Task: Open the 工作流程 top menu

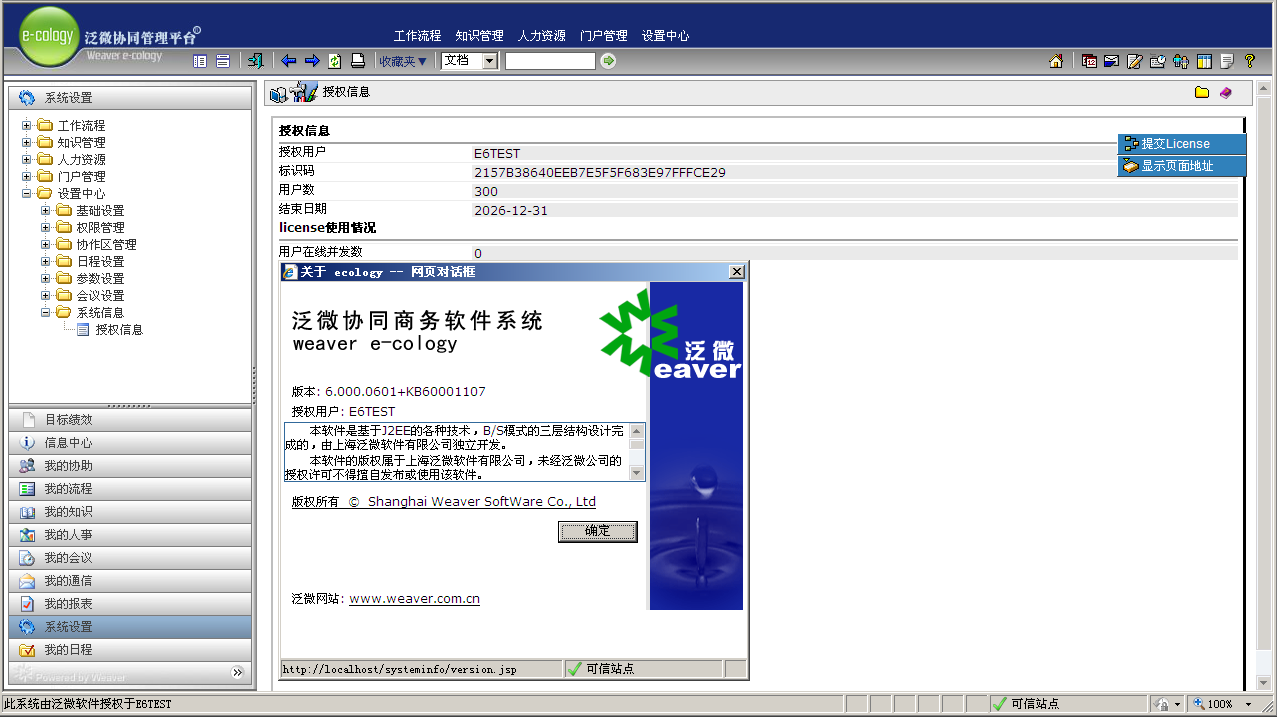Action: [x=417, y=36]
